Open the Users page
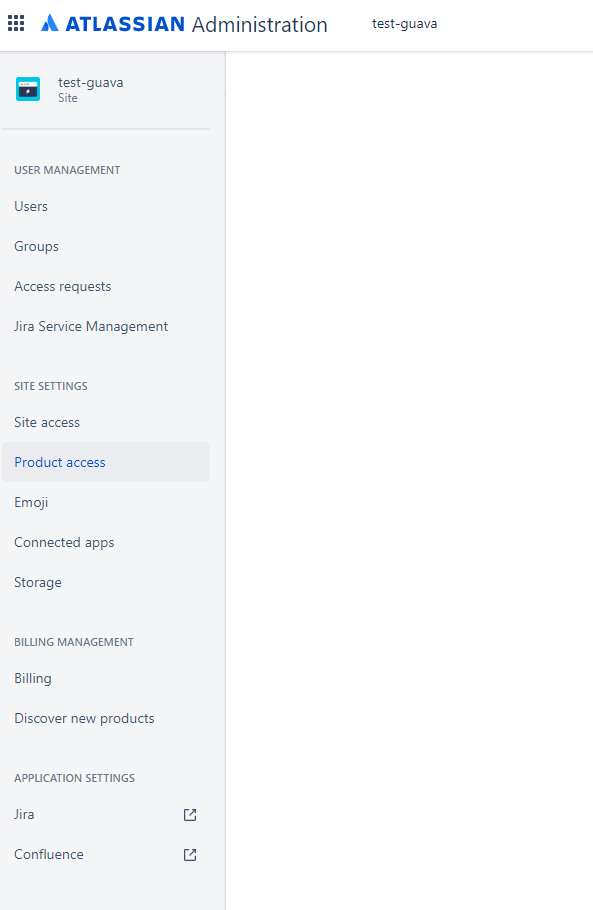593x910 pixels. point(106,207)
